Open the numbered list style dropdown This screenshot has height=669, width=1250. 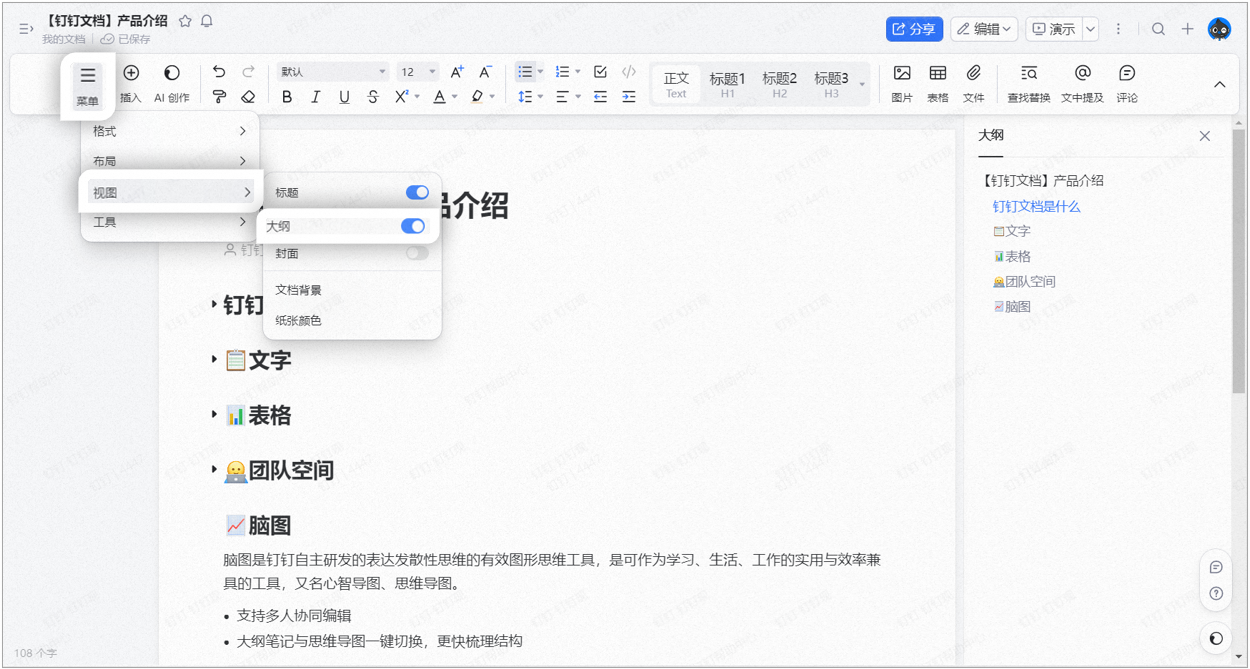coord(577,72)
